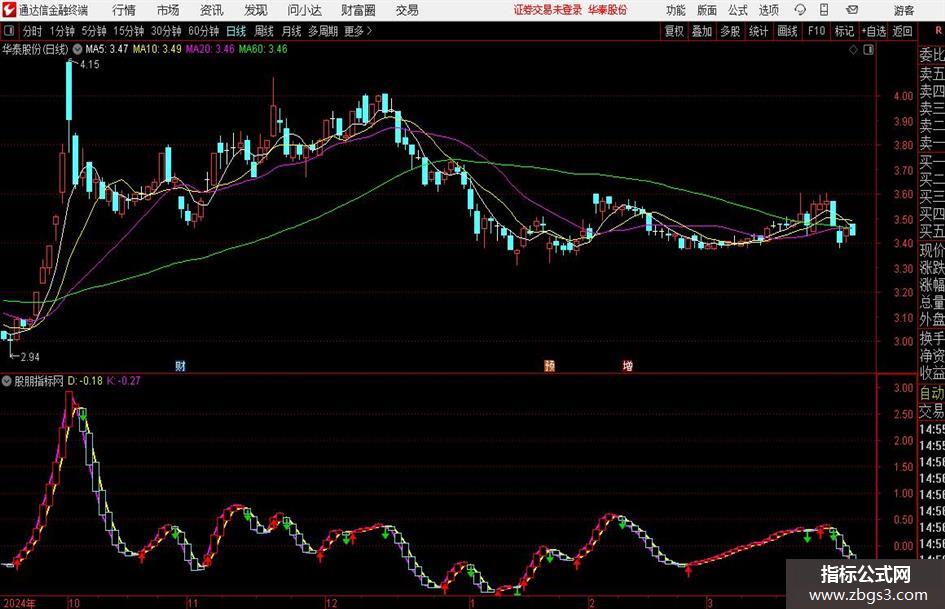Click the 2.94 low price label
945x609 pixels.
click(x=30, y=357)
